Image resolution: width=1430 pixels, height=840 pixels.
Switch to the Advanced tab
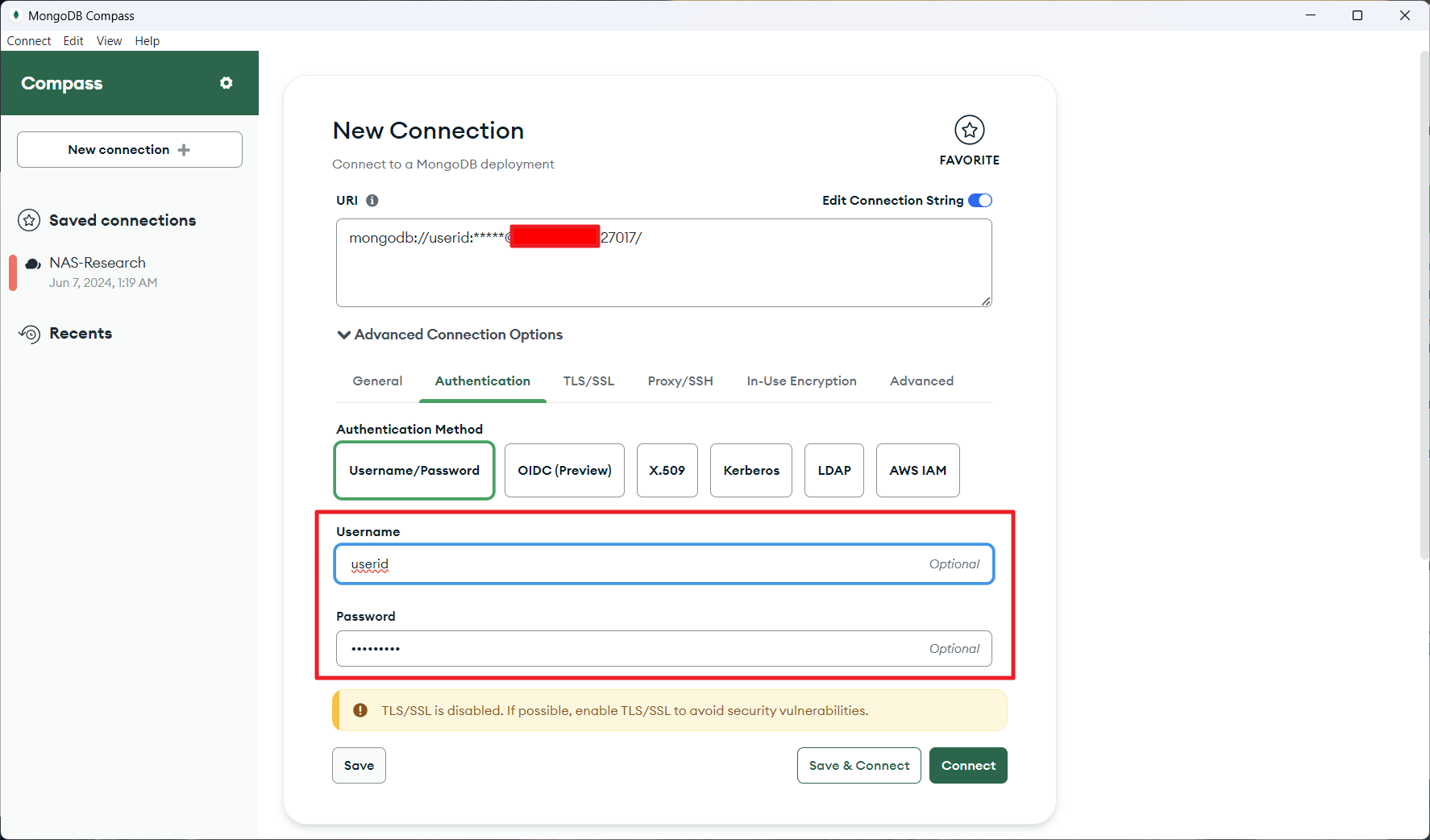[921, 381]
